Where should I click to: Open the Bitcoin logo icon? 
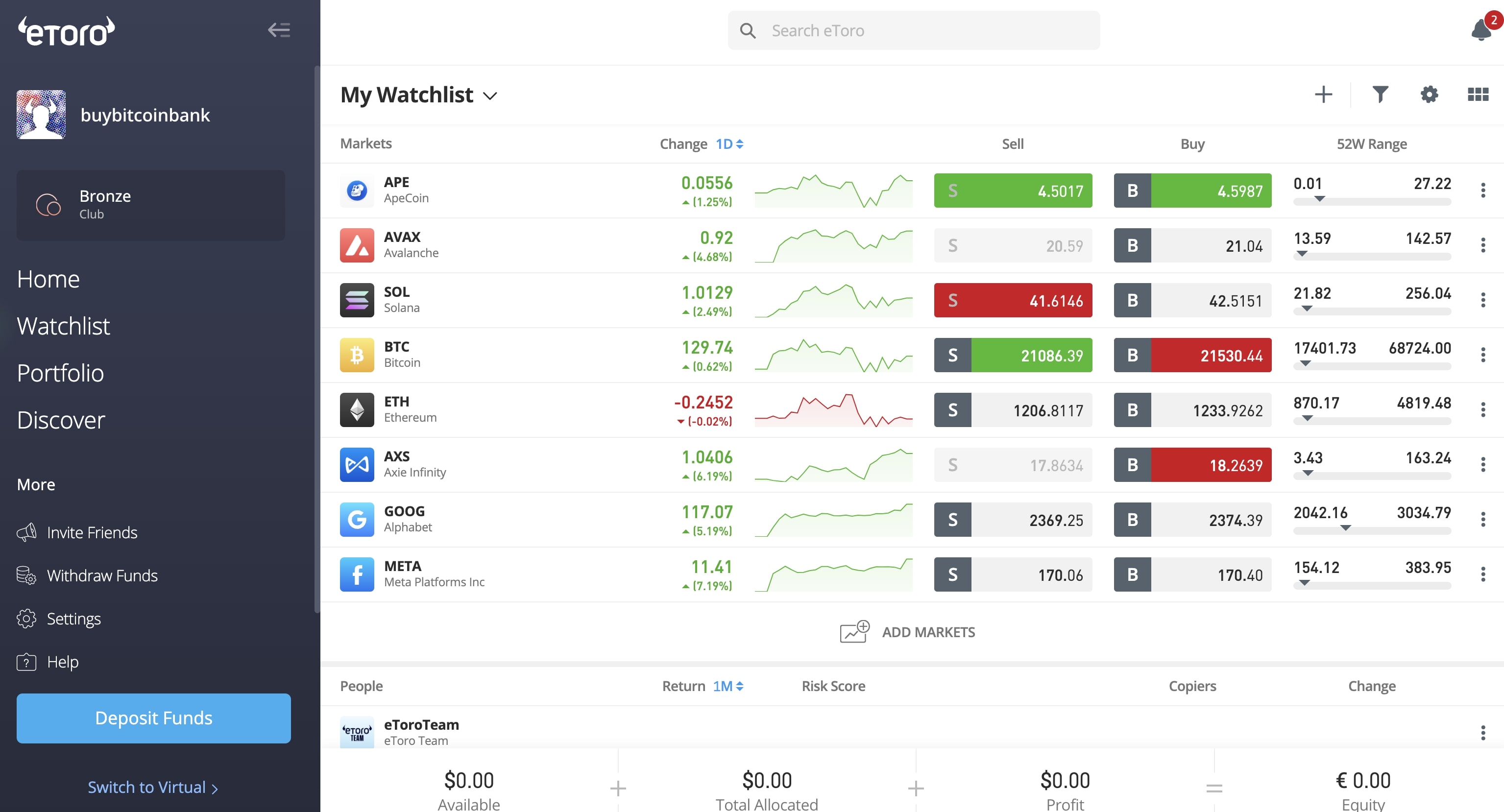tap(357, 355)
